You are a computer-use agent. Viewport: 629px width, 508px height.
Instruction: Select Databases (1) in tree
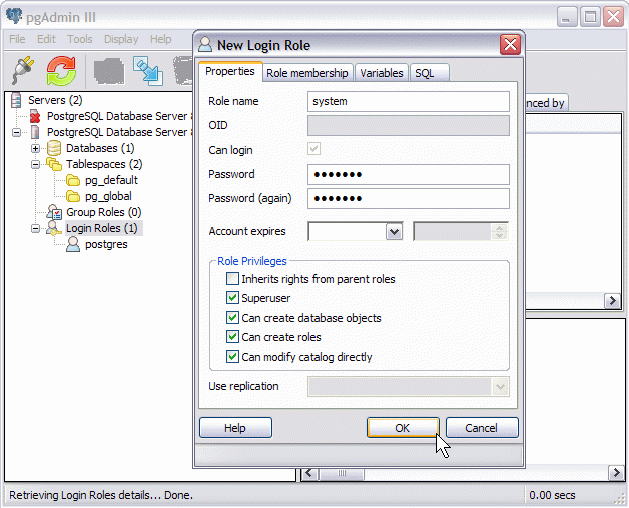100,148
